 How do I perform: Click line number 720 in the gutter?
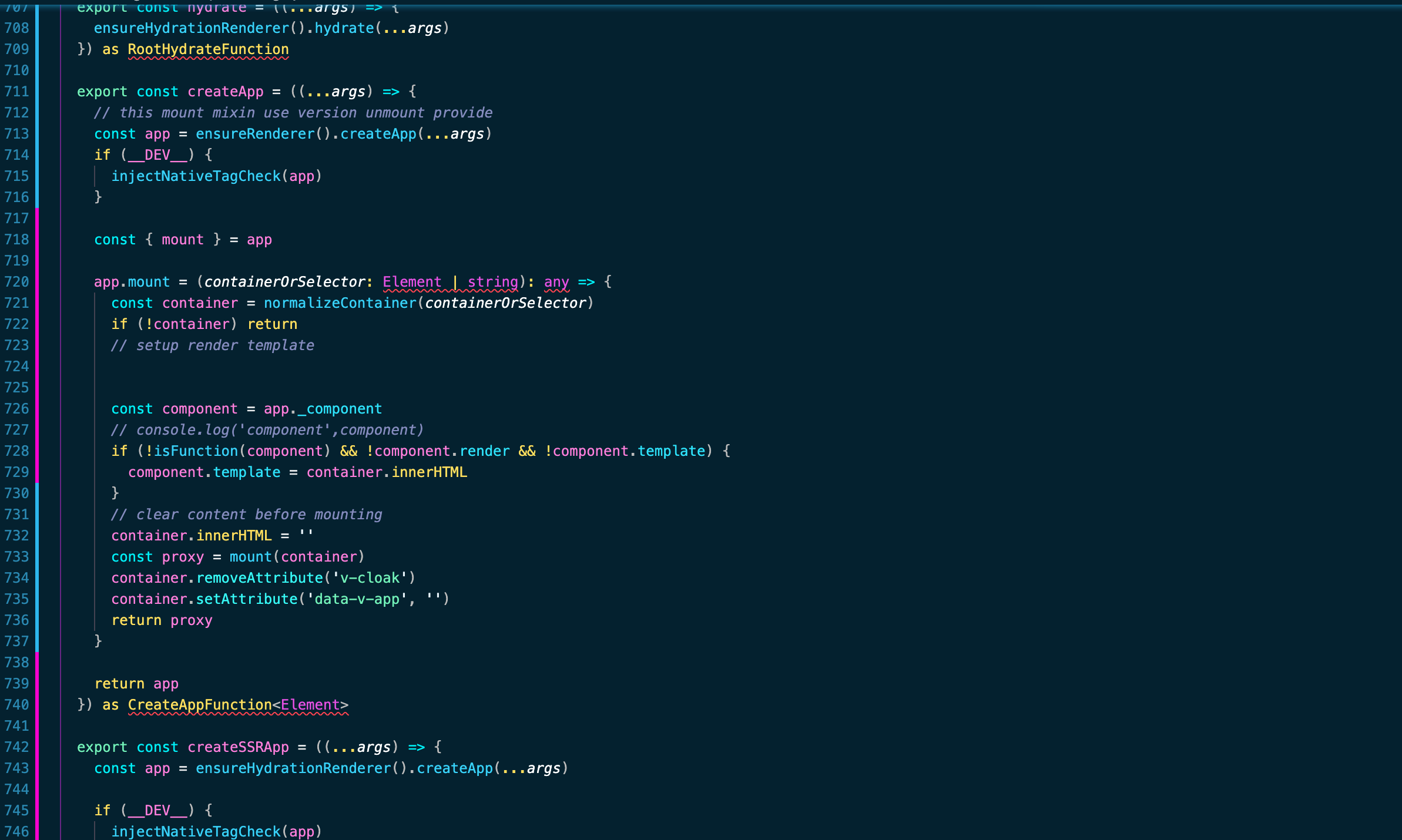click(16, 282)
